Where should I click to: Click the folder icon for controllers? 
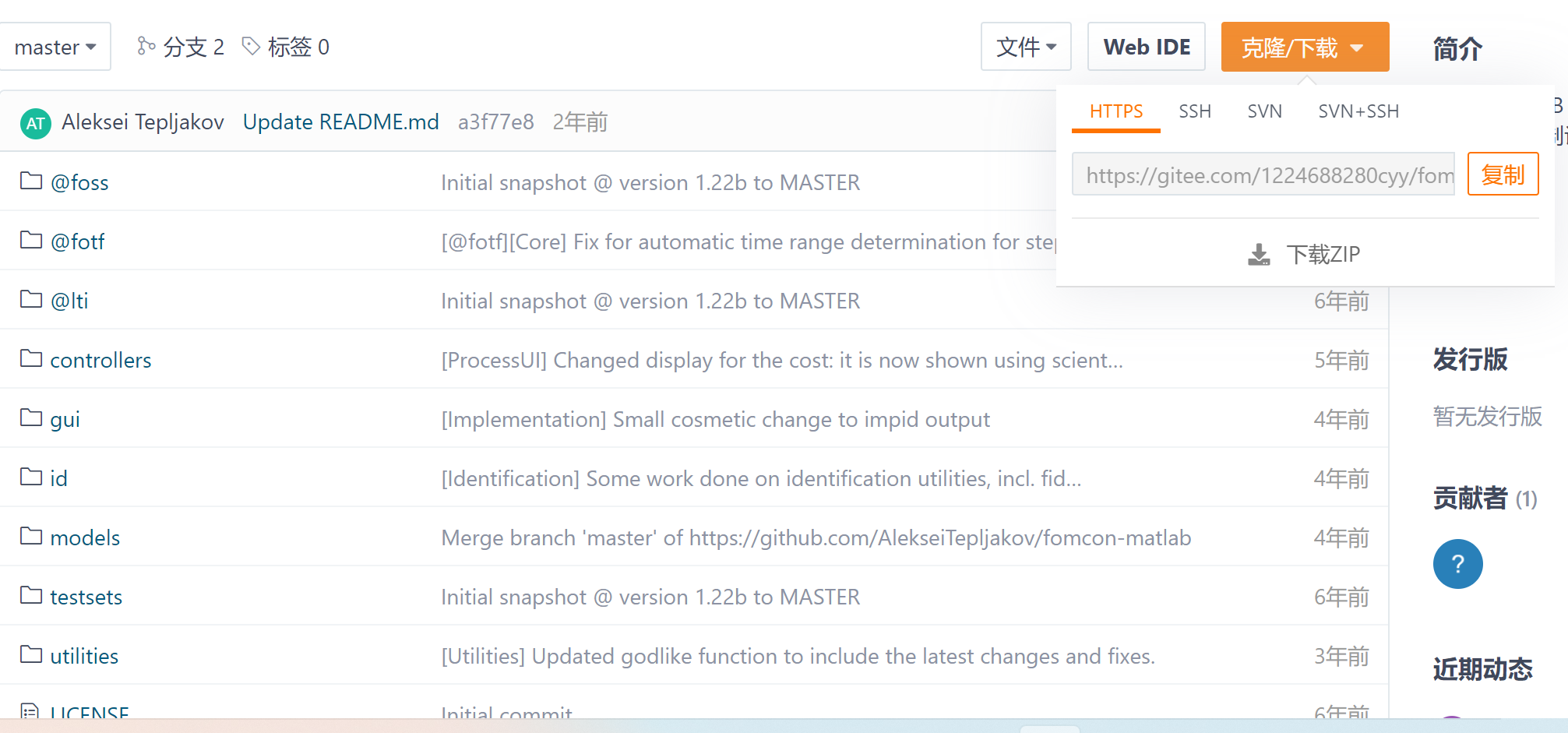(31, 358)
